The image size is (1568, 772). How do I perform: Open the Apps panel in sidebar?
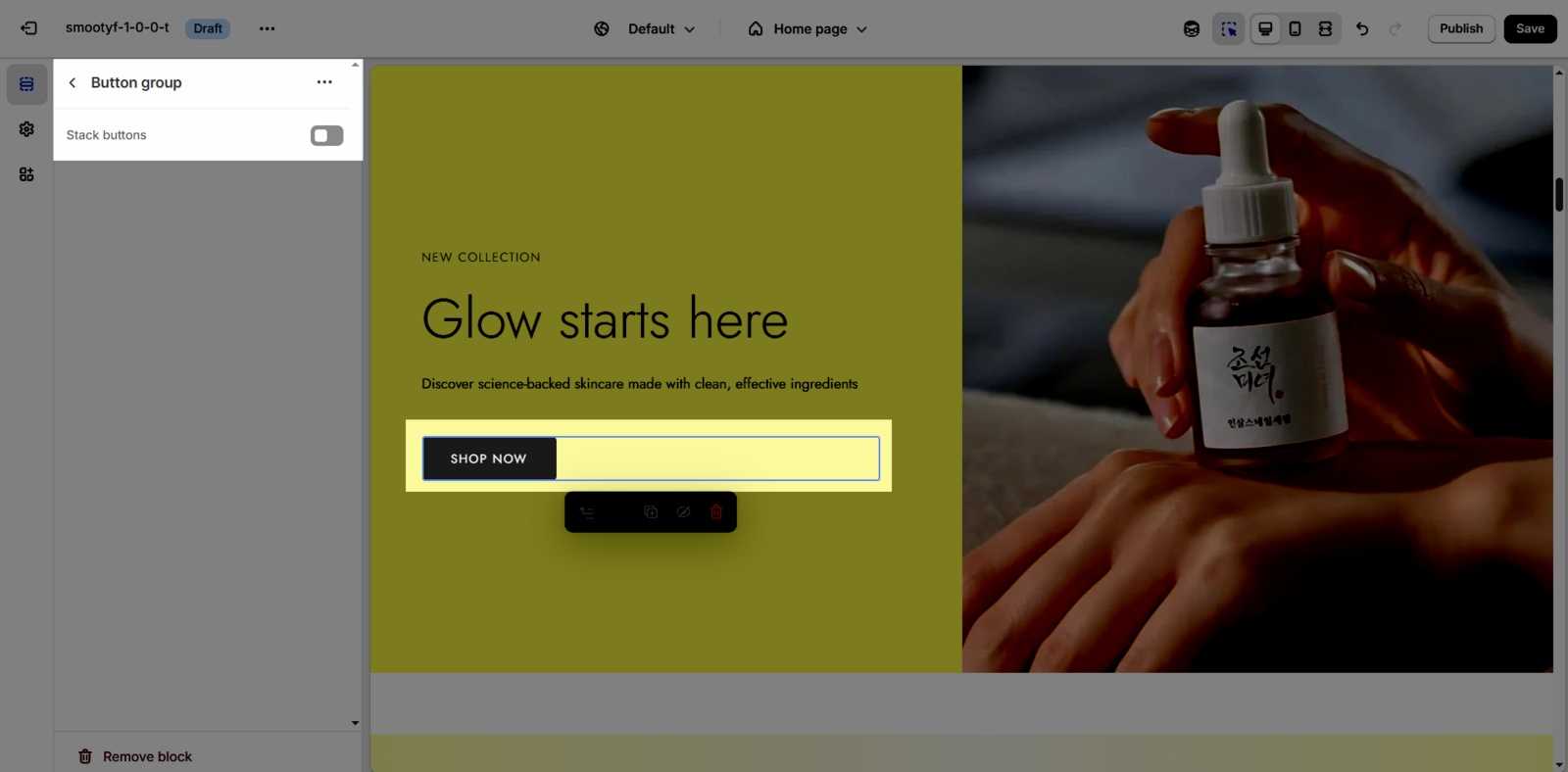pos(26,174)
